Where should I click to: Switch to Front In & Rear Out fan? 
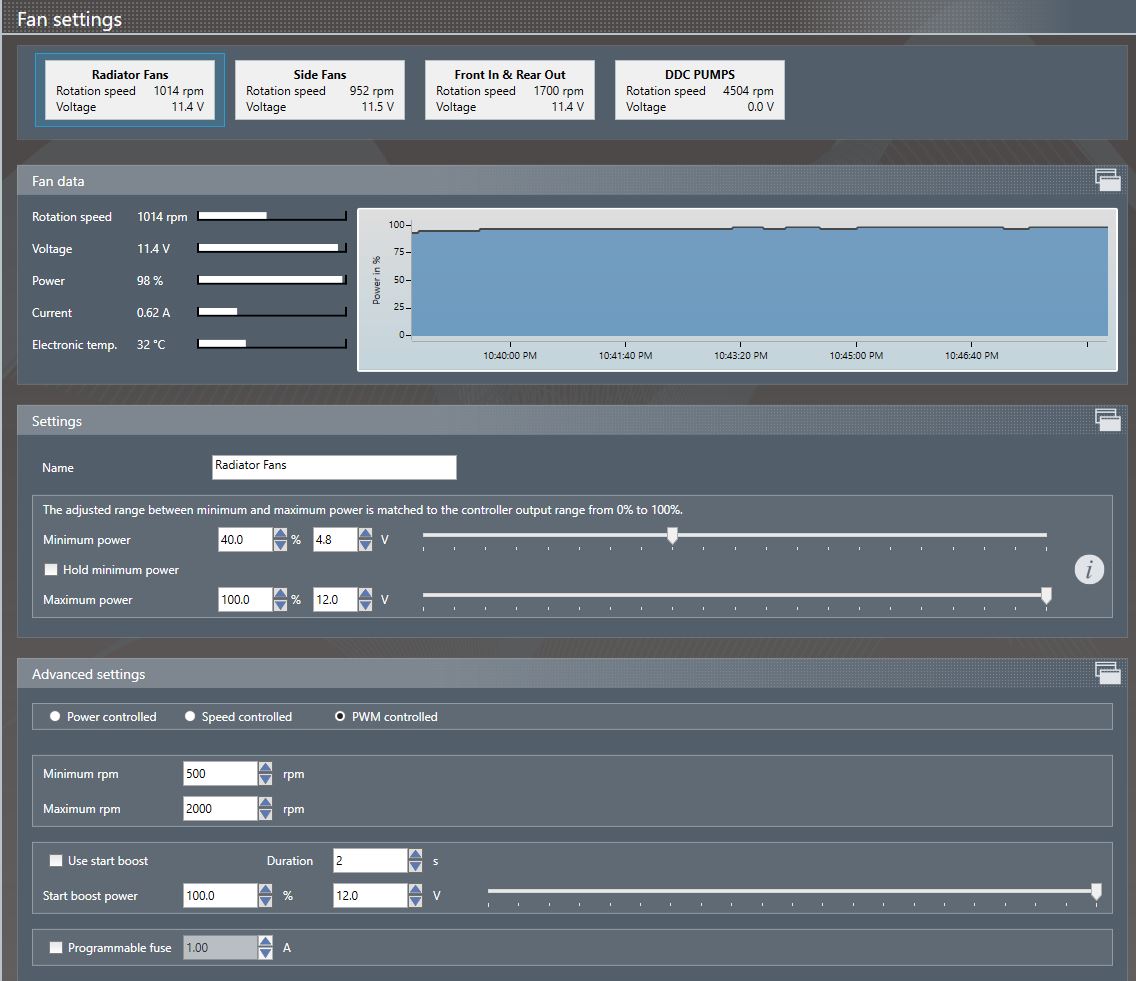[510, 90]
